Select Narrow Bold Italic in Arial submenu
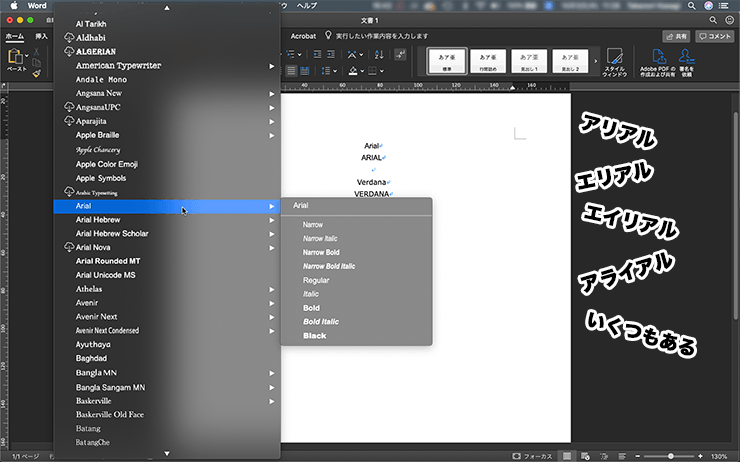740x462 pixels. (x=329, y=267)
